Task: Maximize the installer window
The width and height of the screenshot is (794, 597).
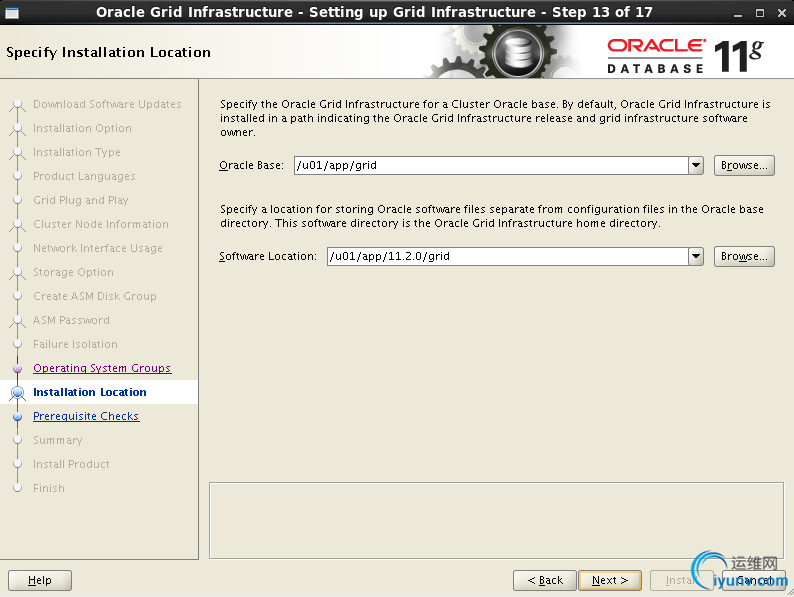Action: coord(760,13)
